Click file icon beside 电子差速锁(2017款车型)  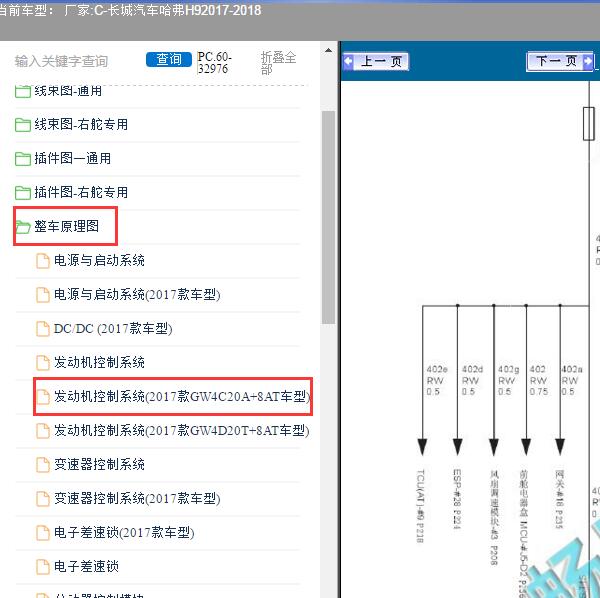click(42, 533)
